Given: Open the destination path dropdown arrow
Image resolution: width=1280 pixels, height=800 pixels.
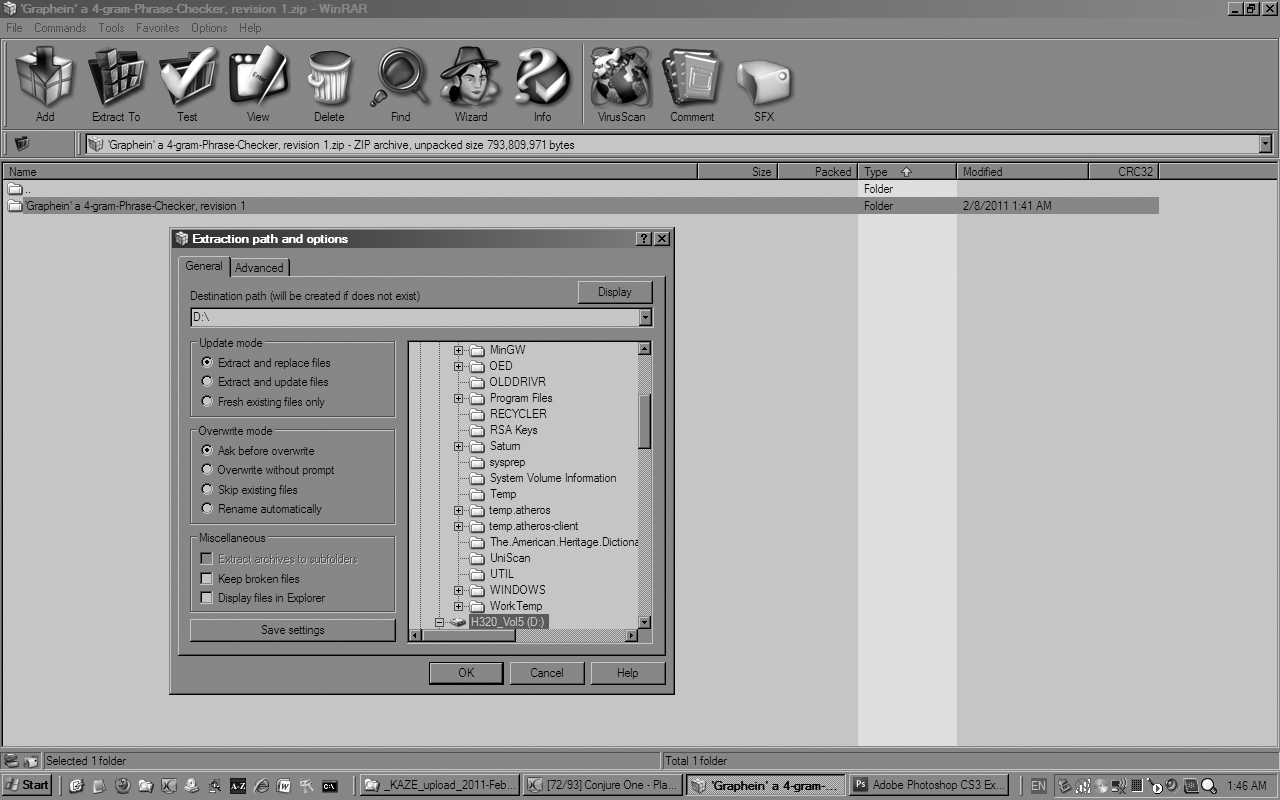Looking at the screenshot, I should coord(645,317).
